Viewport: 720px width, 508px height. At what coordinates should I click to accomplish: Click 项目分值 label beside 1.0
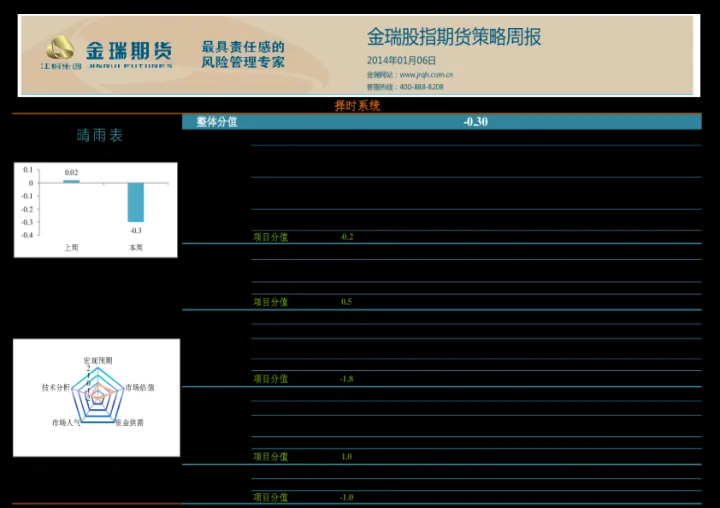[270, 457]
